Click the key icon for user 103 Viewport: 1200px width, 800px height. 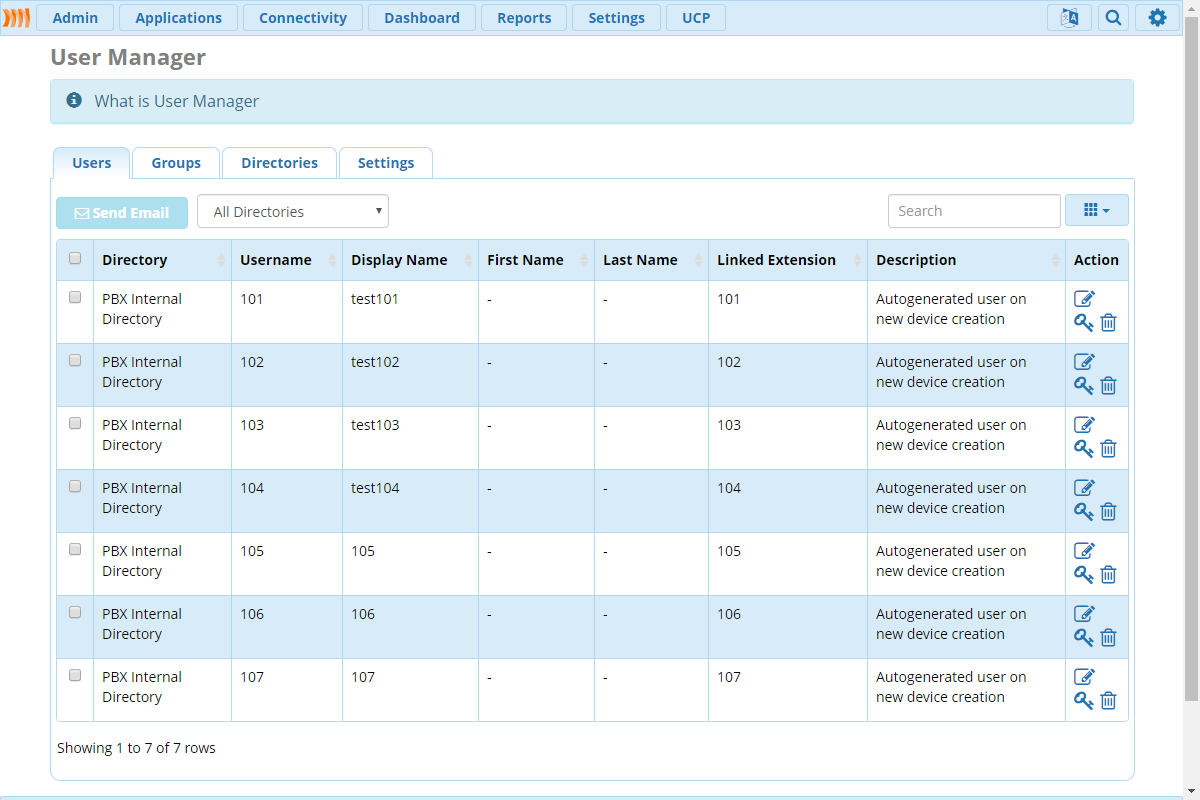pyautogui.click(x=1083, y=448)
